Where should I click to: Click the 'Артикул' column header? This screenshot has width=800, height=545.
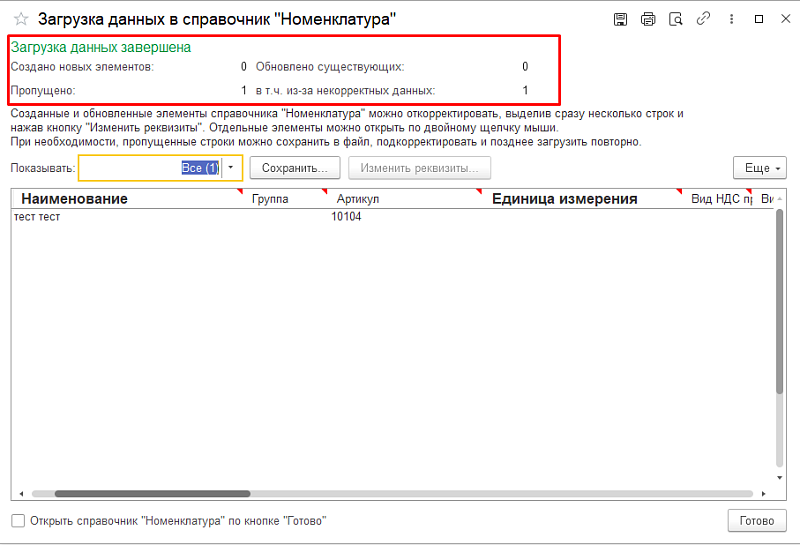pyautogui.click(x=357, y=199)
